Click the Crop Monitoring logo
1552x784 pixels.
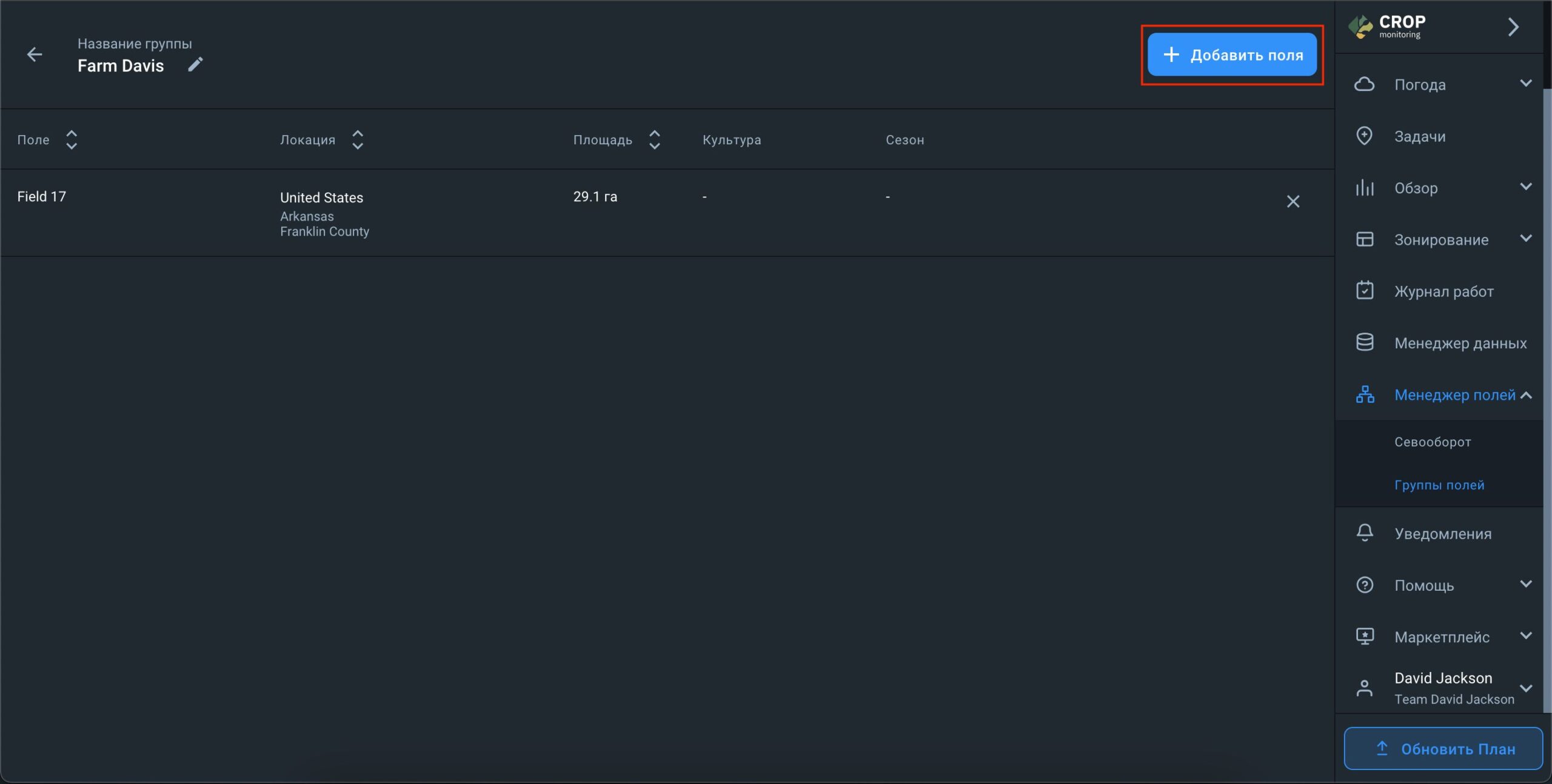tap(1387, 26)
